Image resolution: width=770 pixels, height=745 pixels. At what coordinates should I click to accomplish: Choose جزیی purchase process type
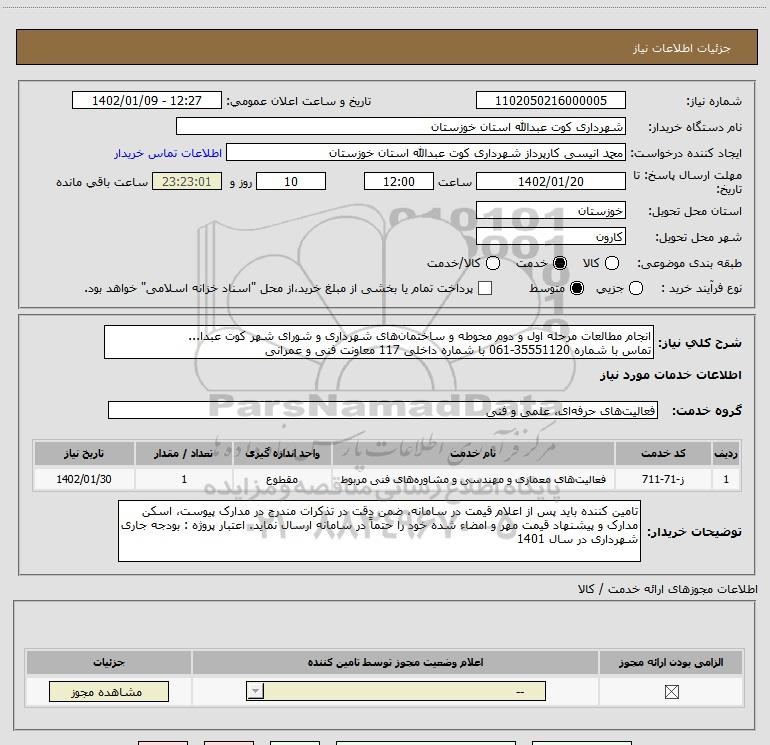(x=635, y=288)
